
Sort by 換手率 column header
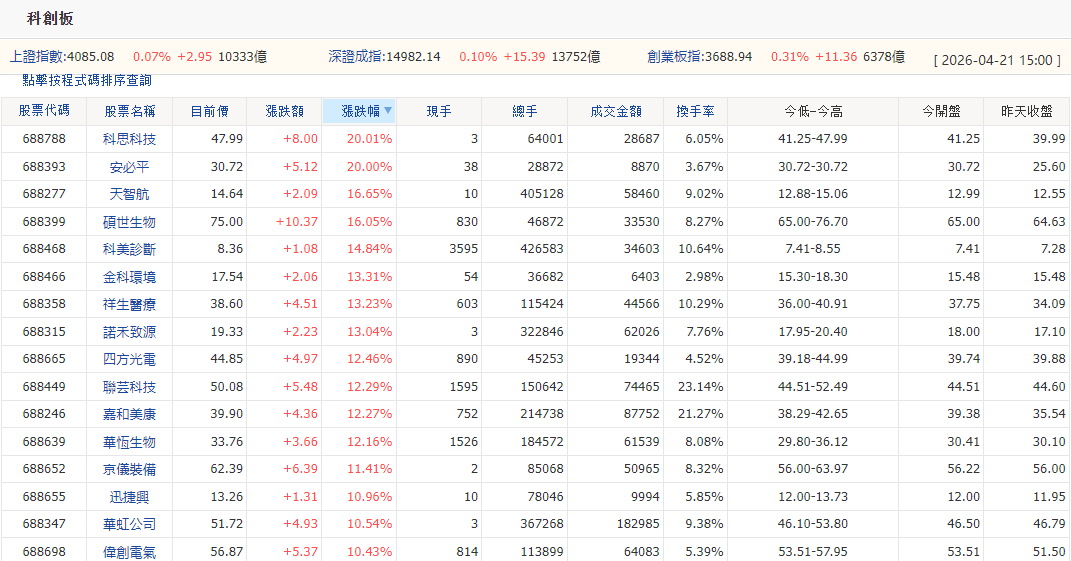pos(695,111)
